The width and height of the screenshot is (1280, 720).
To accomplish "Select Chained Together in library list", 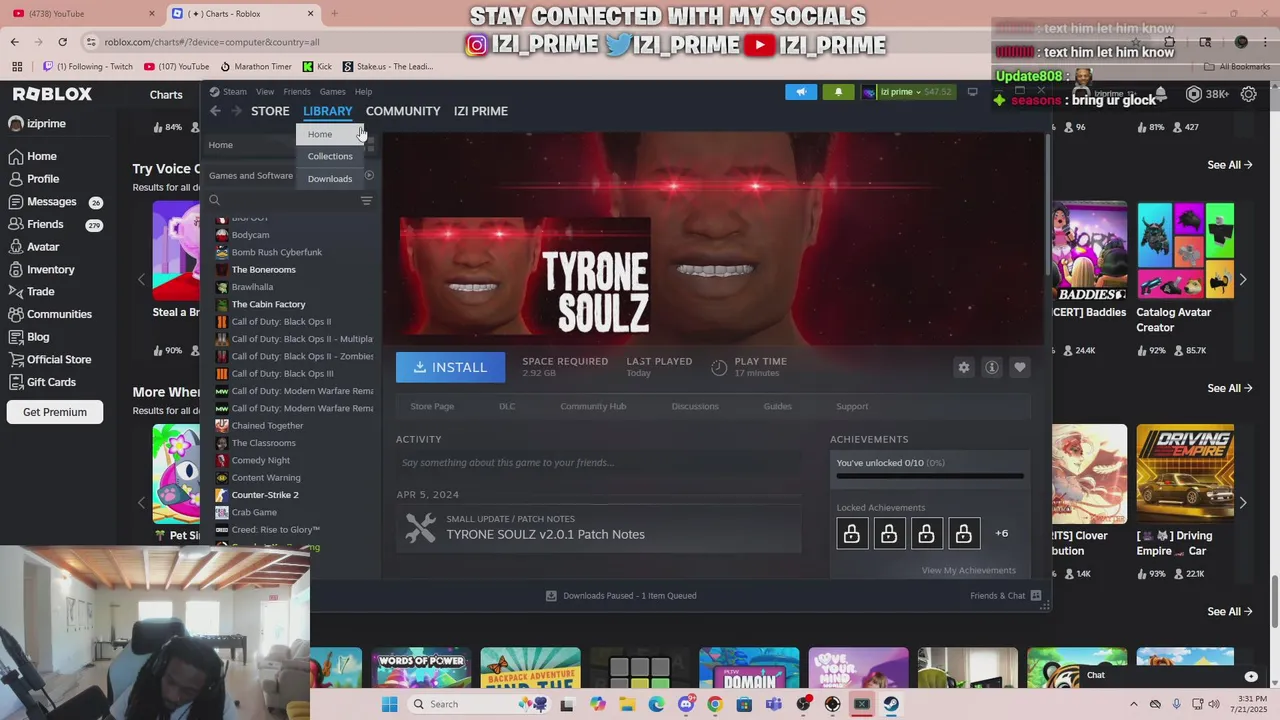I will tap(267, 426).
